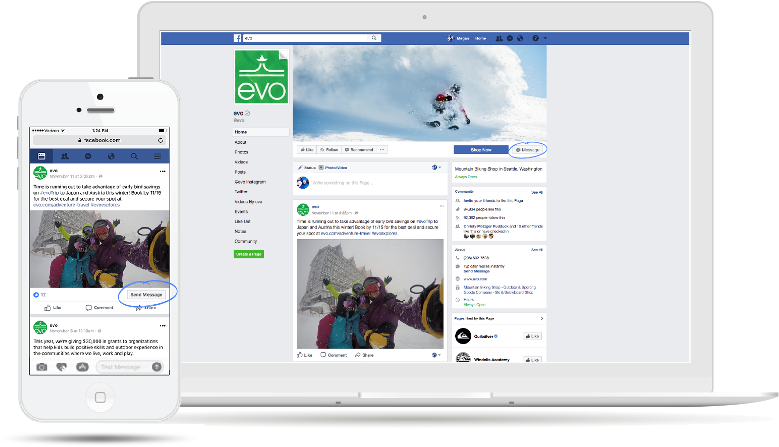The width and height of the screenshot is (779, 447).
Task: Click the Facebook logo on the laptop screen
Action: click(237, 38)
